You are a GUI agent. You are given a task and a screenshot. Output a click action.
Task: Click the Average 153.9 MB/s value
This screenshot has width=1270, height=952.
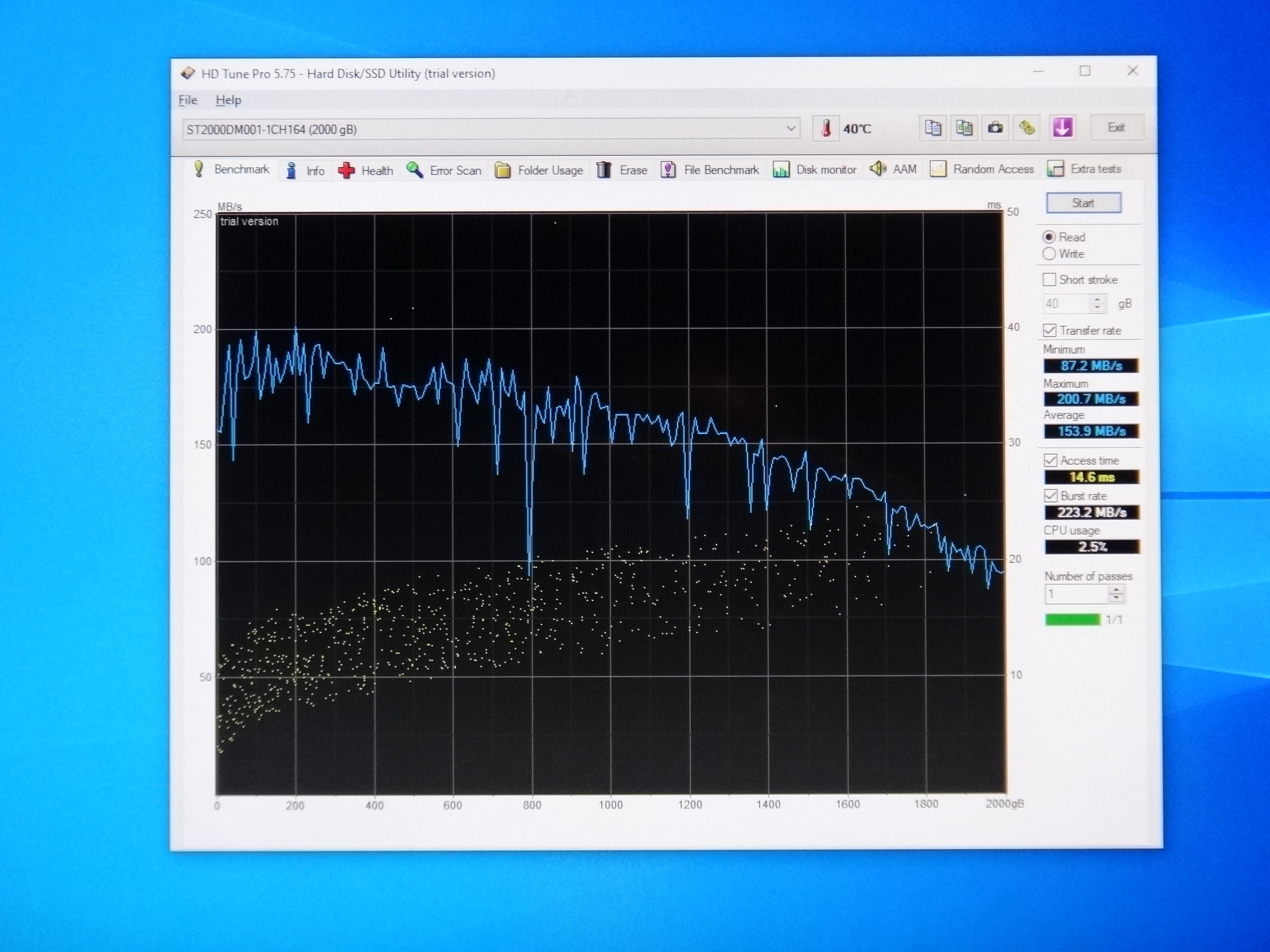coord(1091,431)
